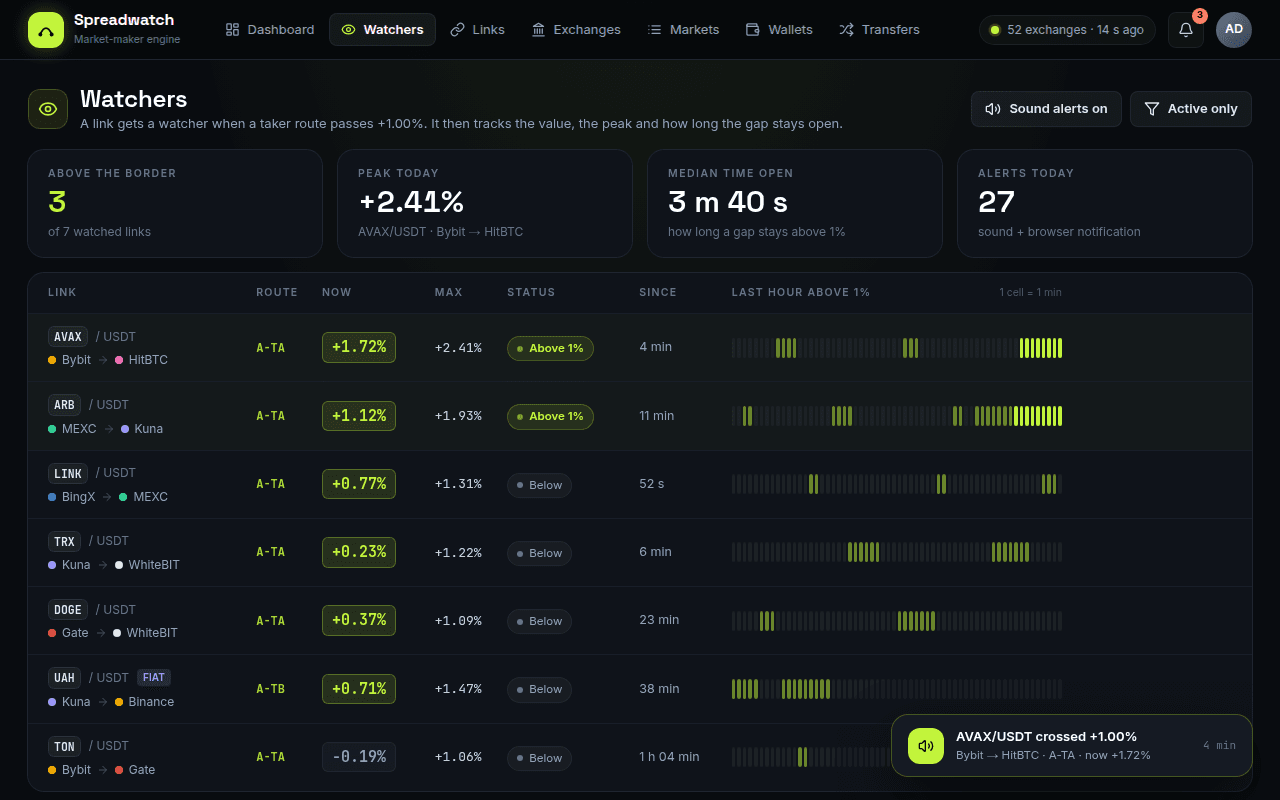Image resolution: width=1280 pixels, height=800 pixels.
Task: Click the green status dot for 52 exchanges
Action: (x=994, y=30)
